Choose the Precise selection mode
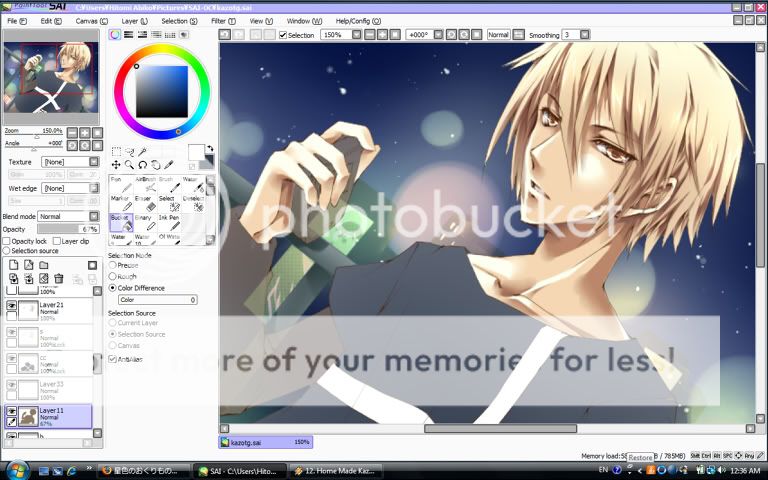Screen dimensions: 768x480 click(x=113, y=265)
